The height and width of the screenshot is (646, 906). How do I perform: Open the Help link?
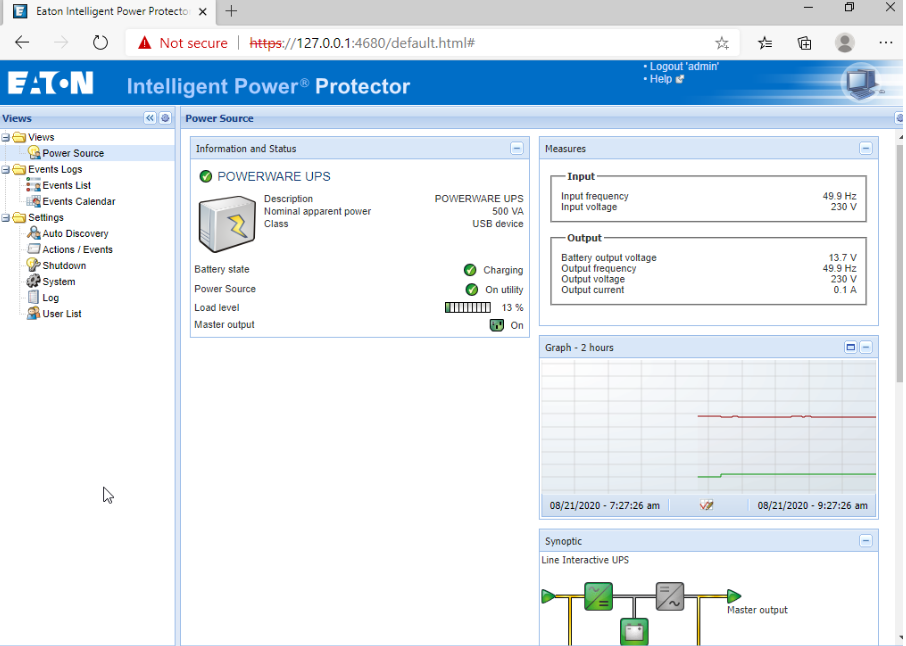coord(661,79)
